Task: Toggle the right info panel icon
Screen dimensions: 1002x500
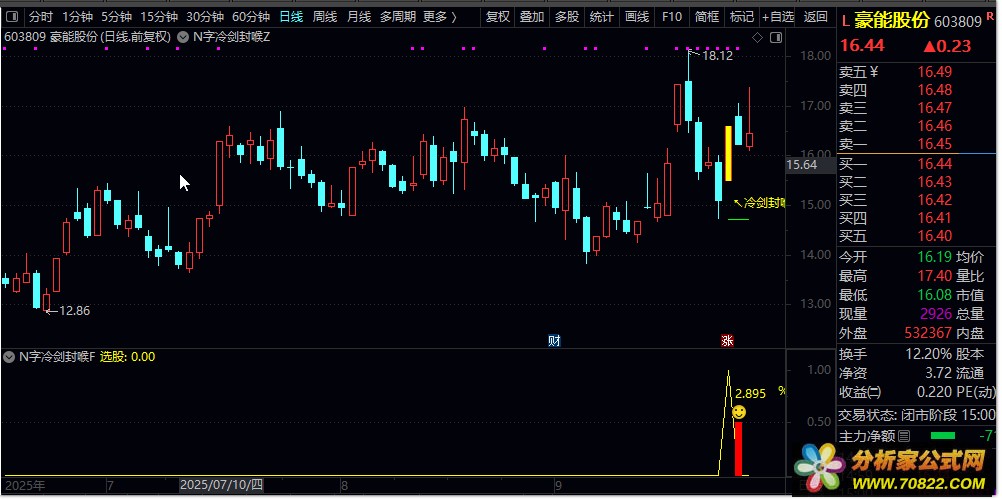Action: [776, 38]
